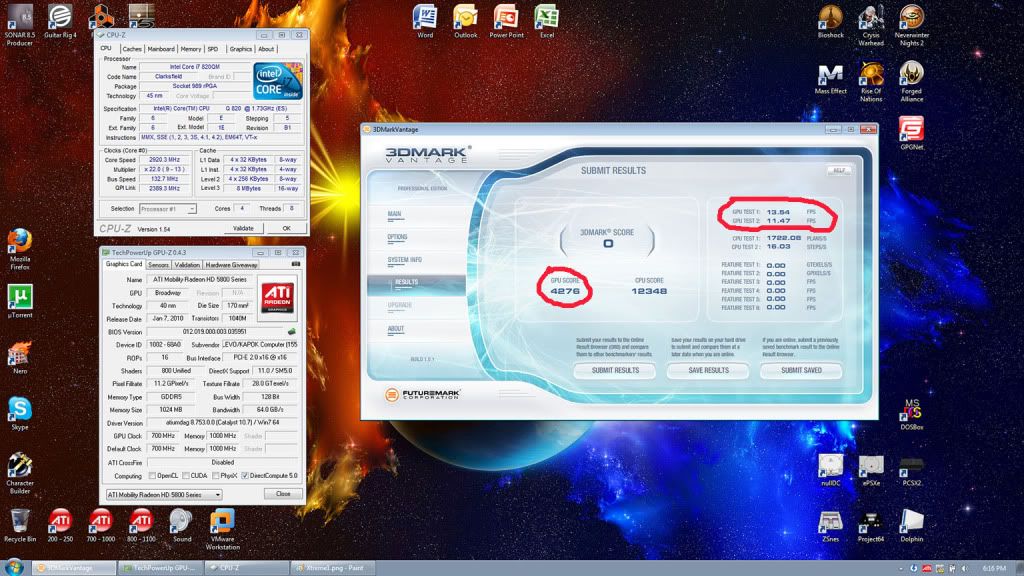Click the Validate button in CPU-Z
Viewport: 1024px width, 576px height.
point(243,229)
